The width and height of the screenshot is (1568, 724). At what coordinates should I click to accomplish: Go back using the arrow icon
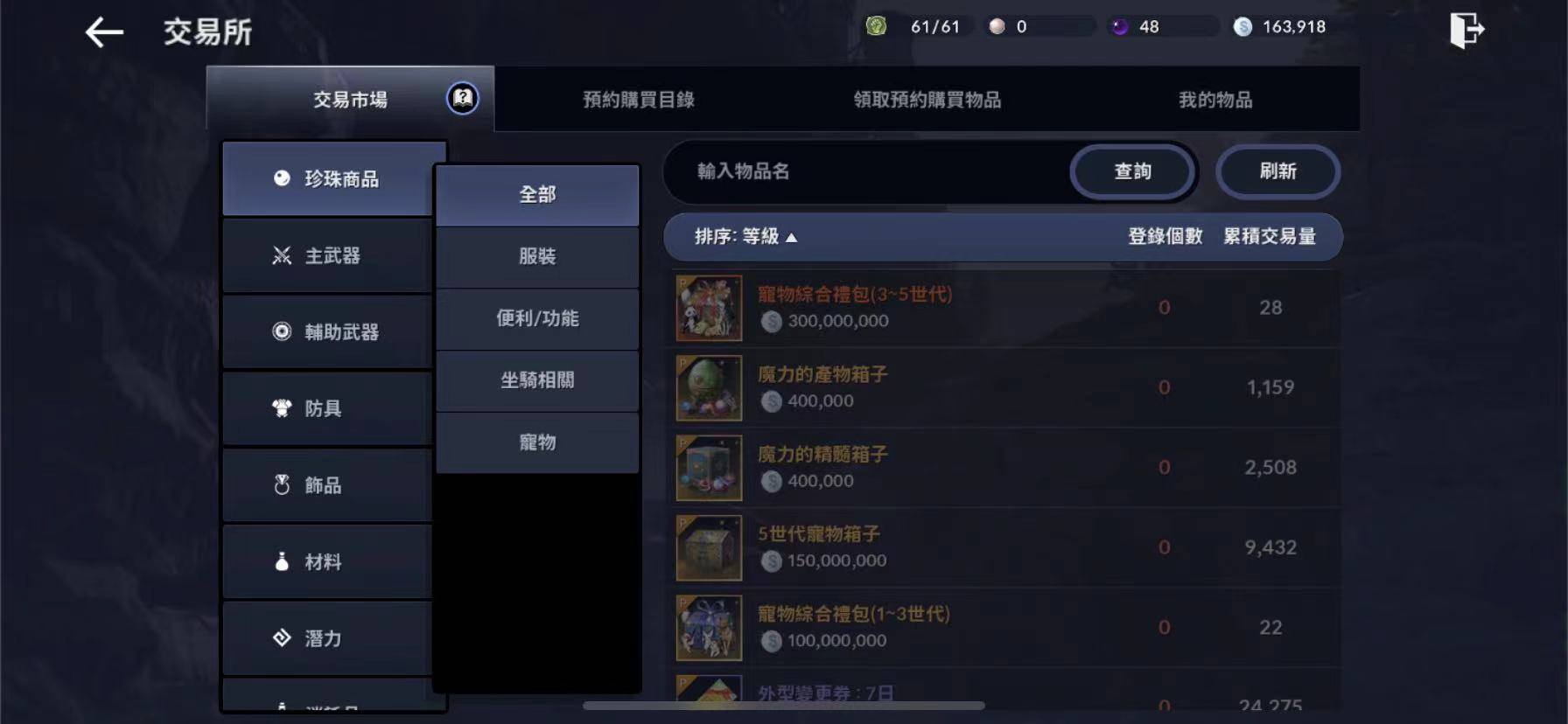tap(104, 33)
